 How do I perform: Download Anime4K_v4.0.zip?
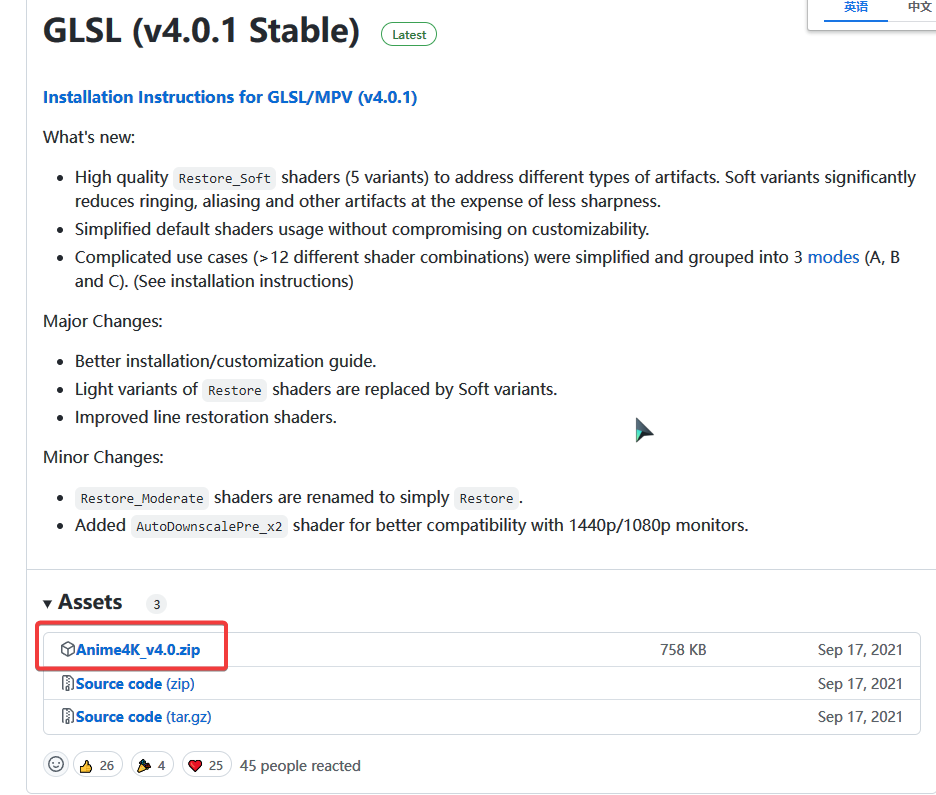(x=138, y=650)
